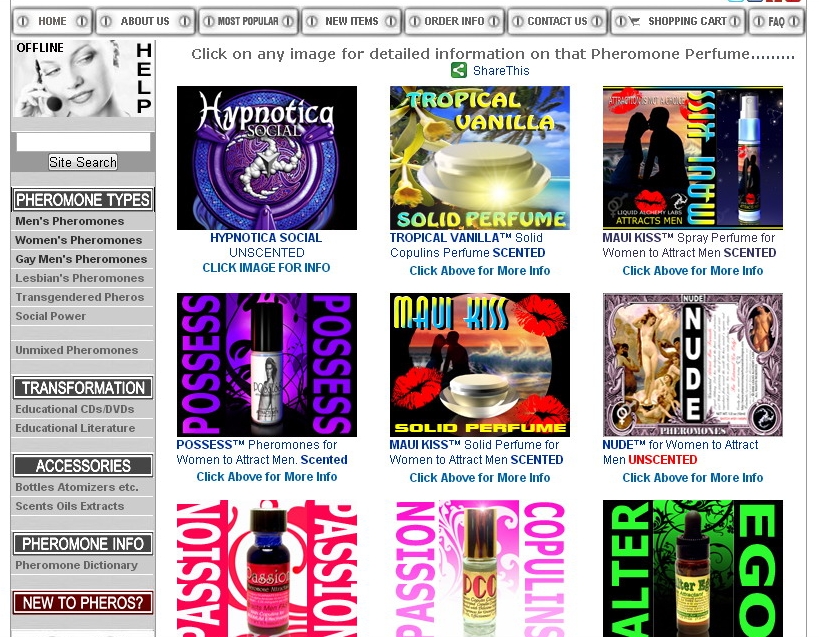Click the shopping cart icon in navigation
Viewport: 819px width, 637px height.
[633, 21]
